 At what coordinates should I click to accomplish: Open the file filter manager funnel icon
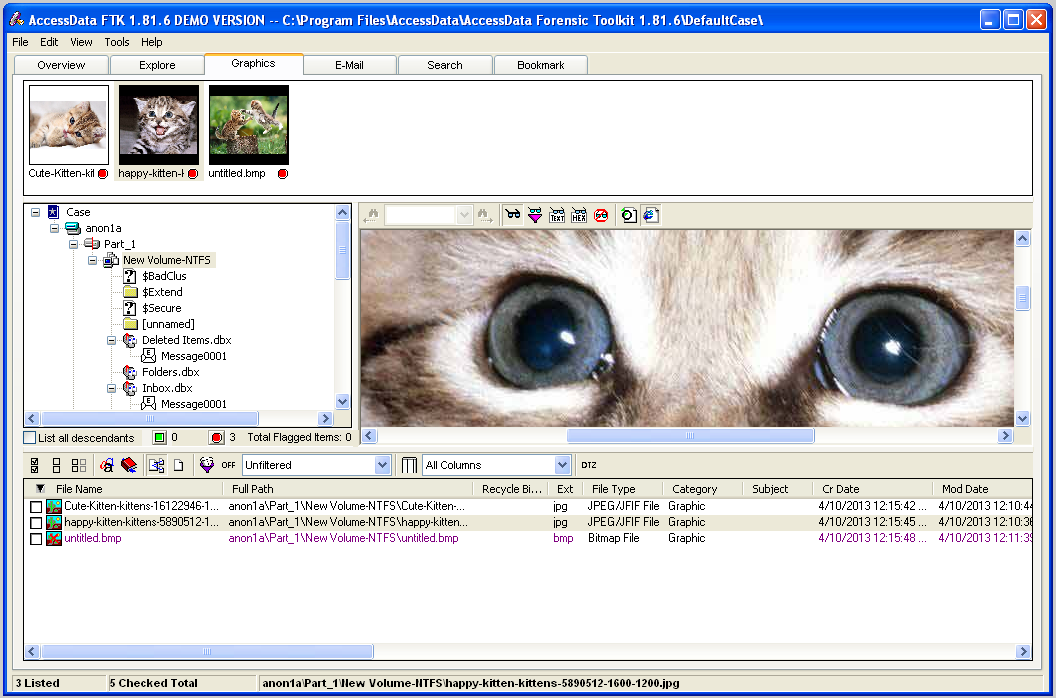[207, 465]
